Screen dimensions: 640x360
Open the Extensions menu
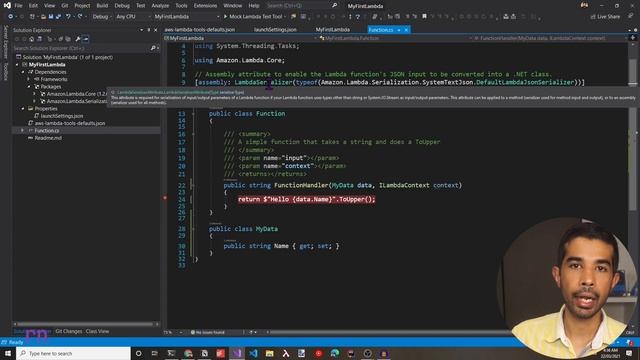click(205, 6)
